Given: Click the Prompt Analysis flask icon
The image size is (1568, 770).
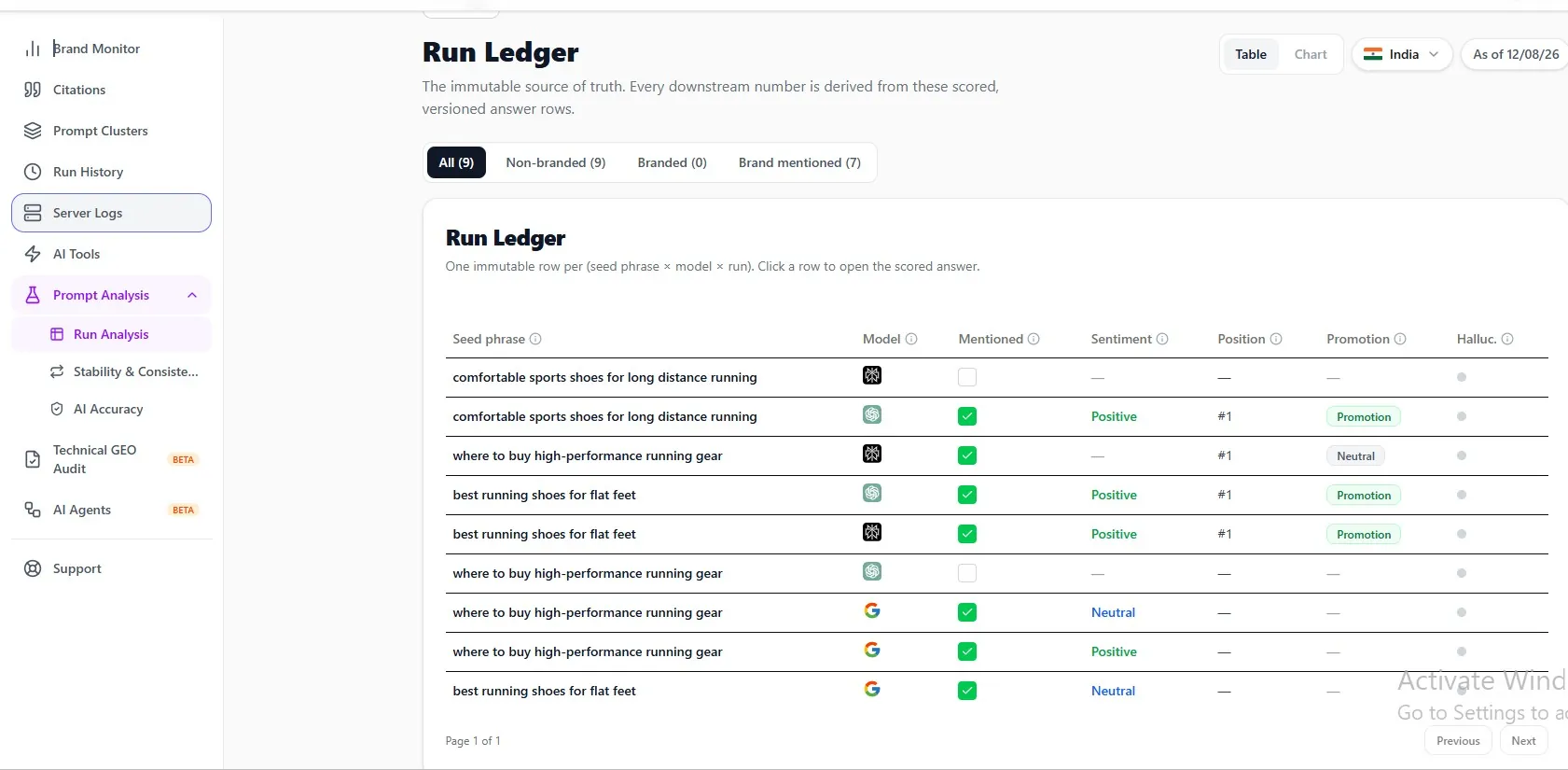Looking at the screenshot, I should point(33,295).
